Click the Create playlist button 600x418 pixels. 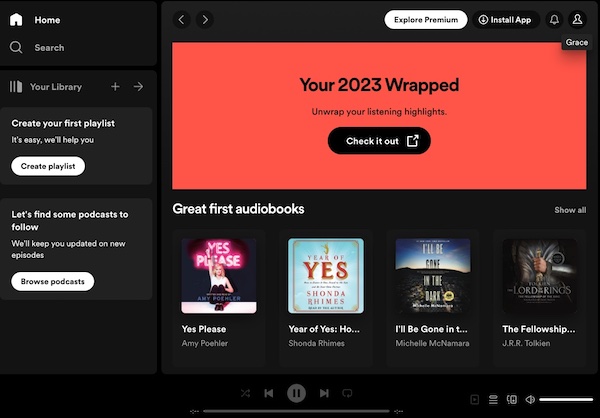click(x=48, y=166)
